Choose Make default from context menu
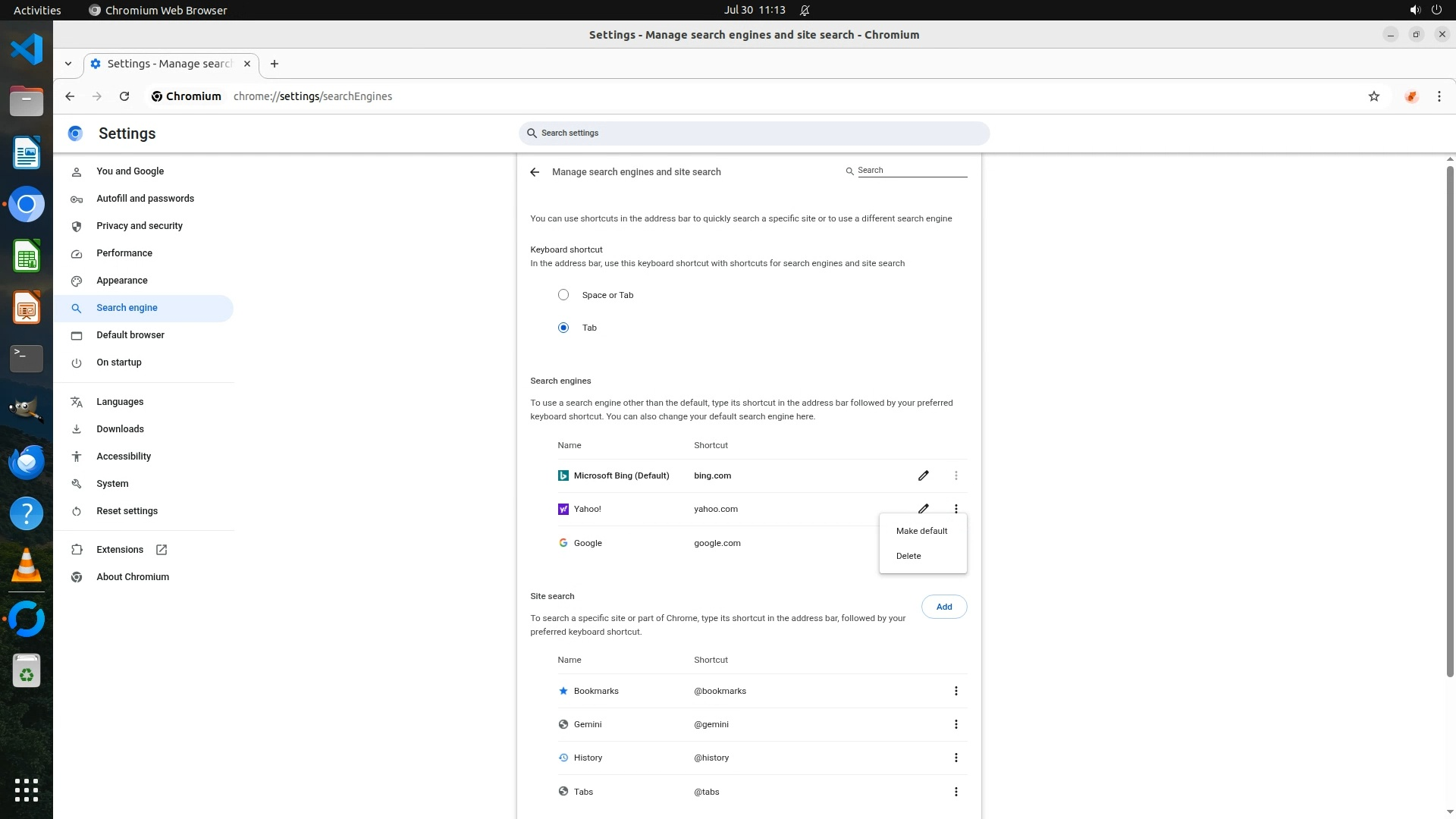The height and width of the screenshot is (819, 1456). 921,531
